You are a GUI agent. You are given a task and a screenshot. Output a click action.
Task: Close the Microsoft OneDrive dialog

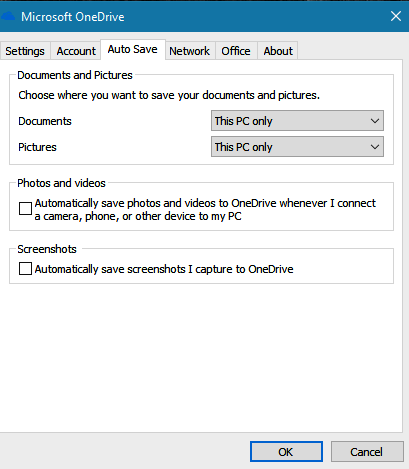[396, 16]
